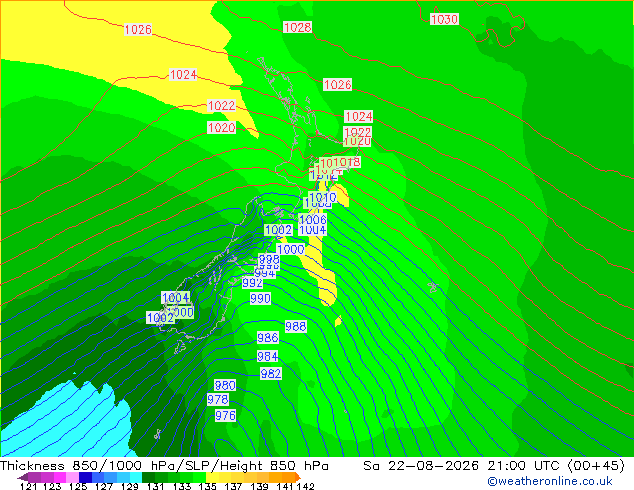Image resolution: width=634 pixels, height=490 pixels.
Task: Pick the magenta legend swatch left of 125
Action: [x=60, y=477]
